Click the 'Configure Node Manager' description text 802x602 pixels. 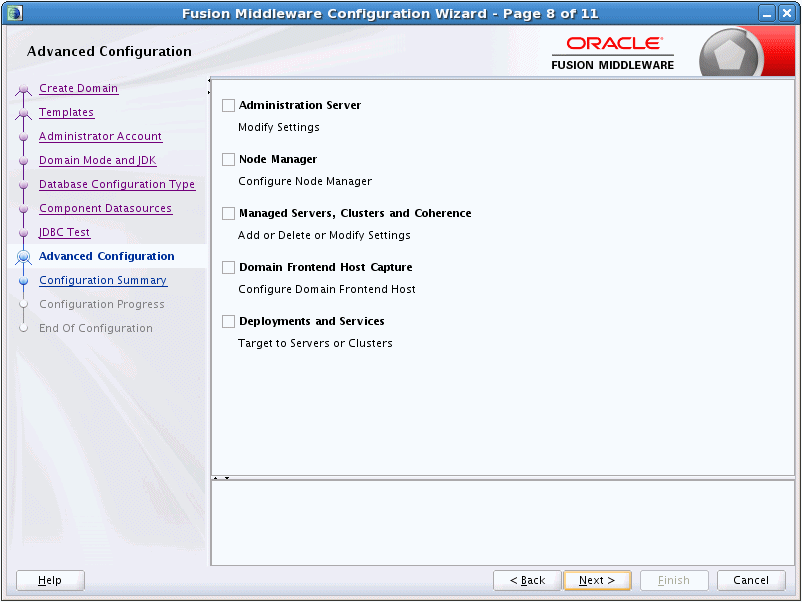click(x=305, y=182)
